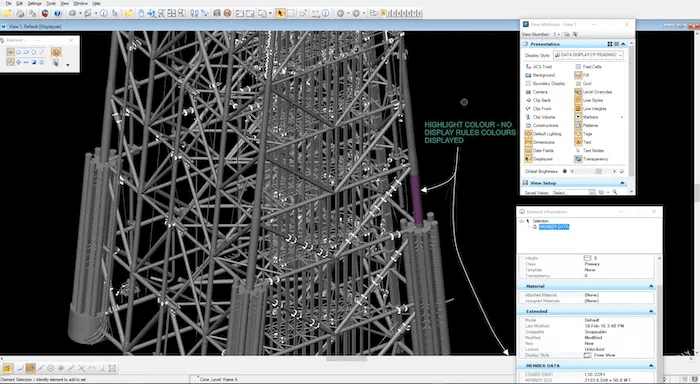Click the view group number 2 button

point(389,13)
